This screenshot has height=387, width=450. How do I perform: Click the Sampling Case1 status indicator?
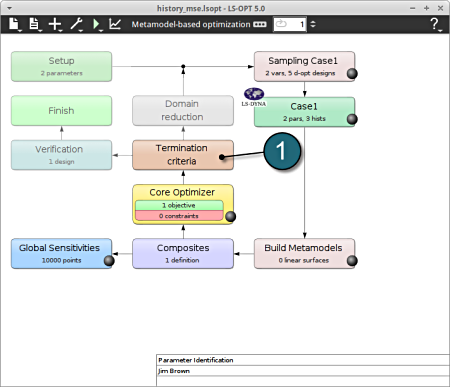tap(352, 73)
